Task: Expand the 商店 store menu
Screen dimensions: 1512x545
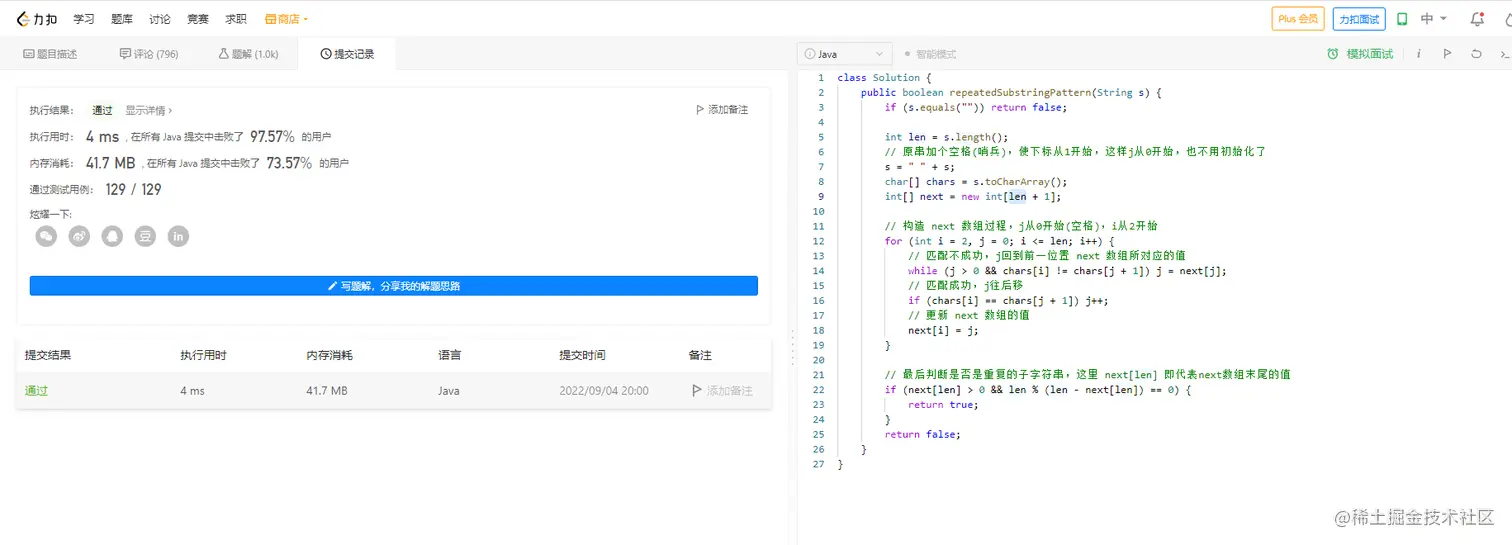Action: pos(287,19)
